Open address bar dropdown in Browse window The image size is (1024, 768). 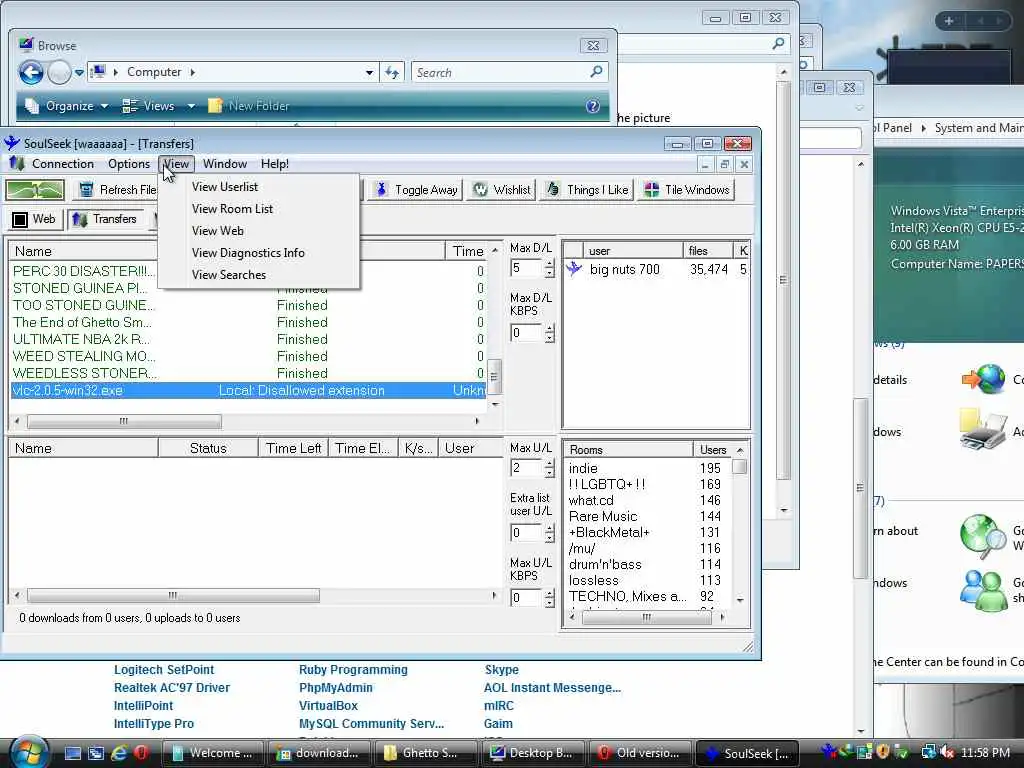tap(369, 72)
